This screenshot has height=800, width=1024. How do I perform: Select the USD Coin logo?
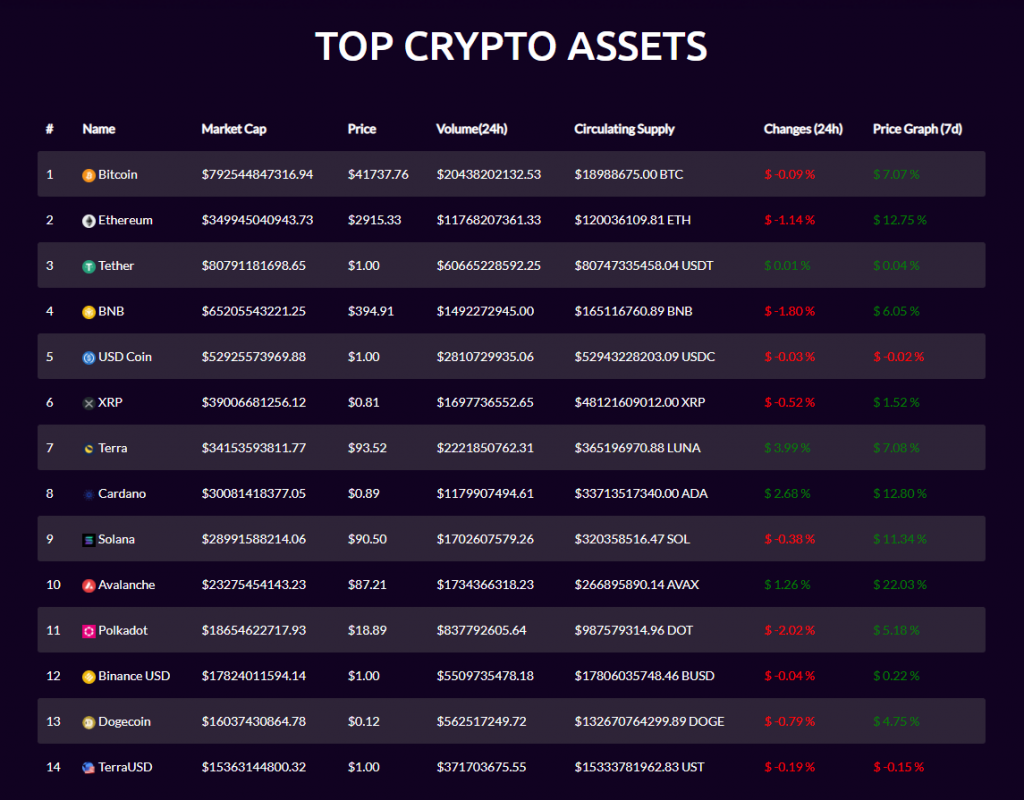[88, 356]
